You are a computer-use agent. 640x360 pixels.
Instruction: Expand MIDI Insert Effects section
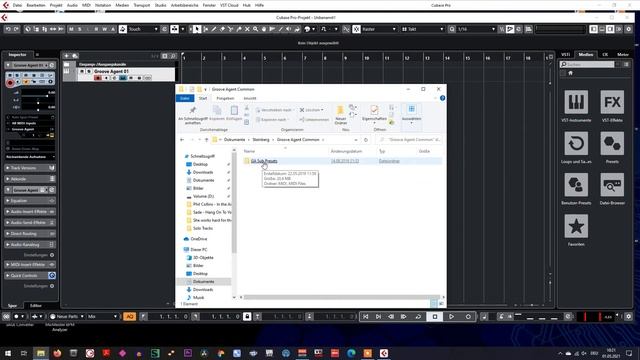30,264
